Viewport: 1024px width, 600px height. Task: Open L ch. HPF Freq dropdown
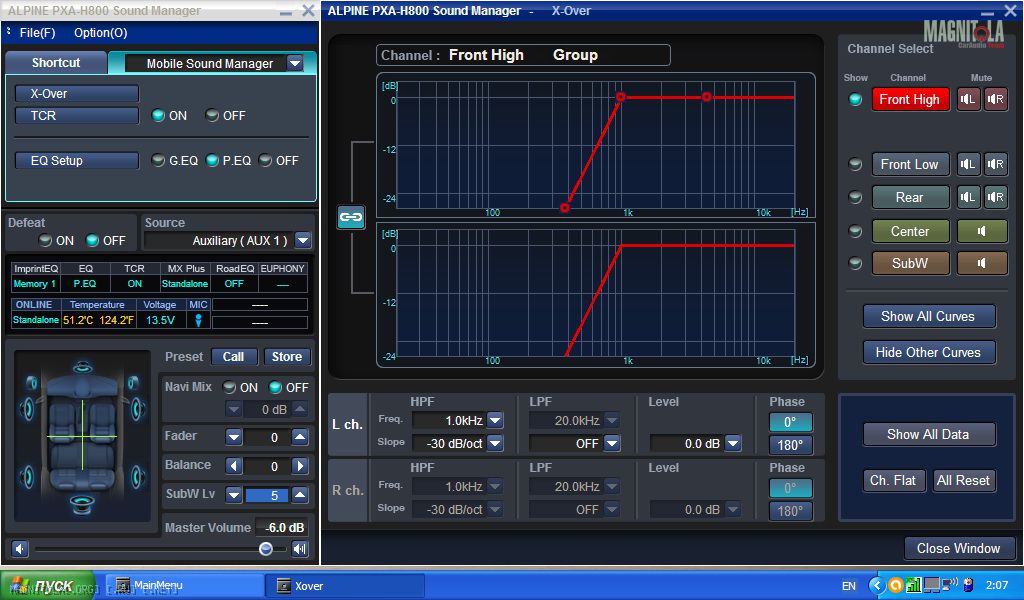[x=494, y=420]
